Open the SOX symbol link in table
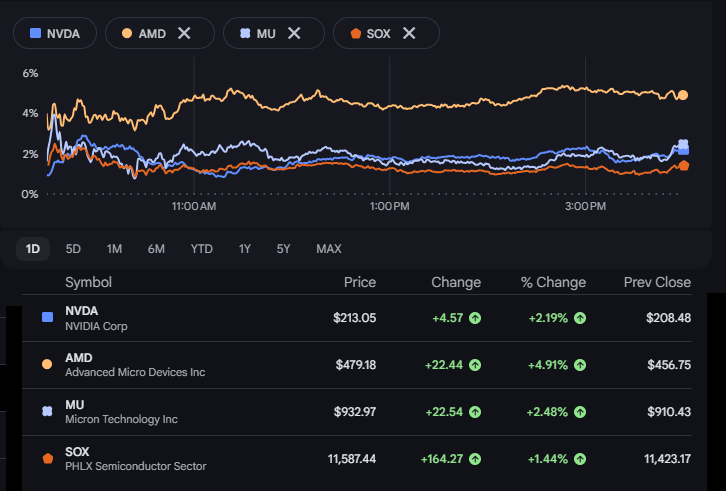This screenshot has height=491, width=726. pyautogui.click(x=77, y=452)
